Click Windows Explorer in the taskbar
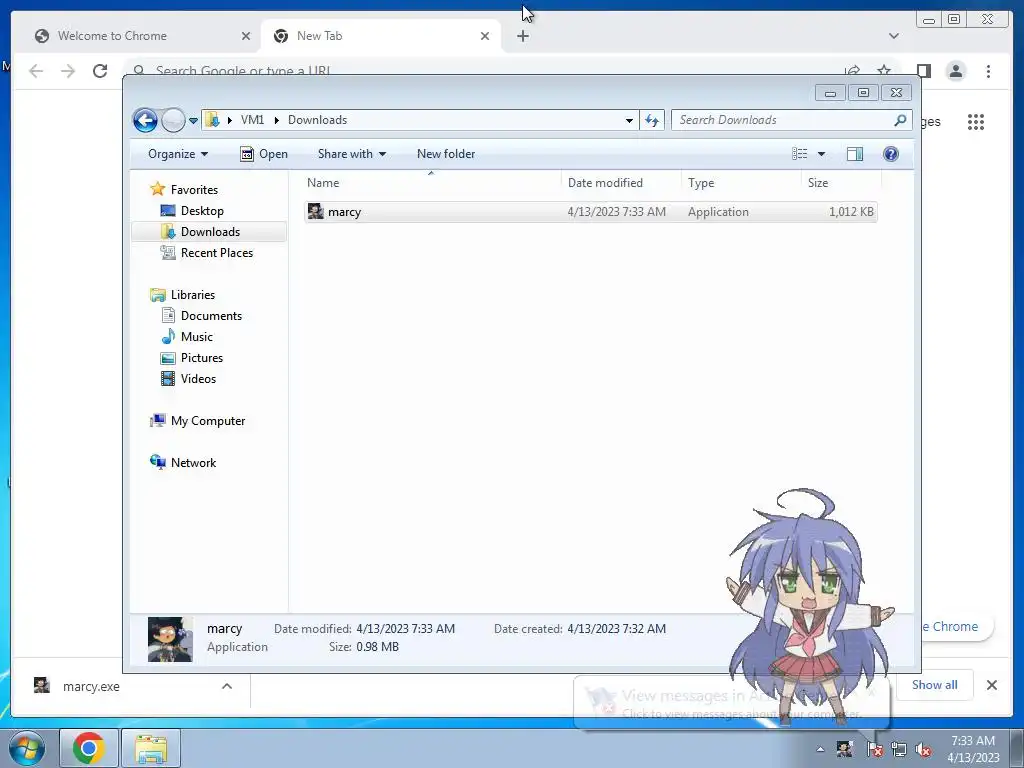1024x768 pixels. (151, 748)
